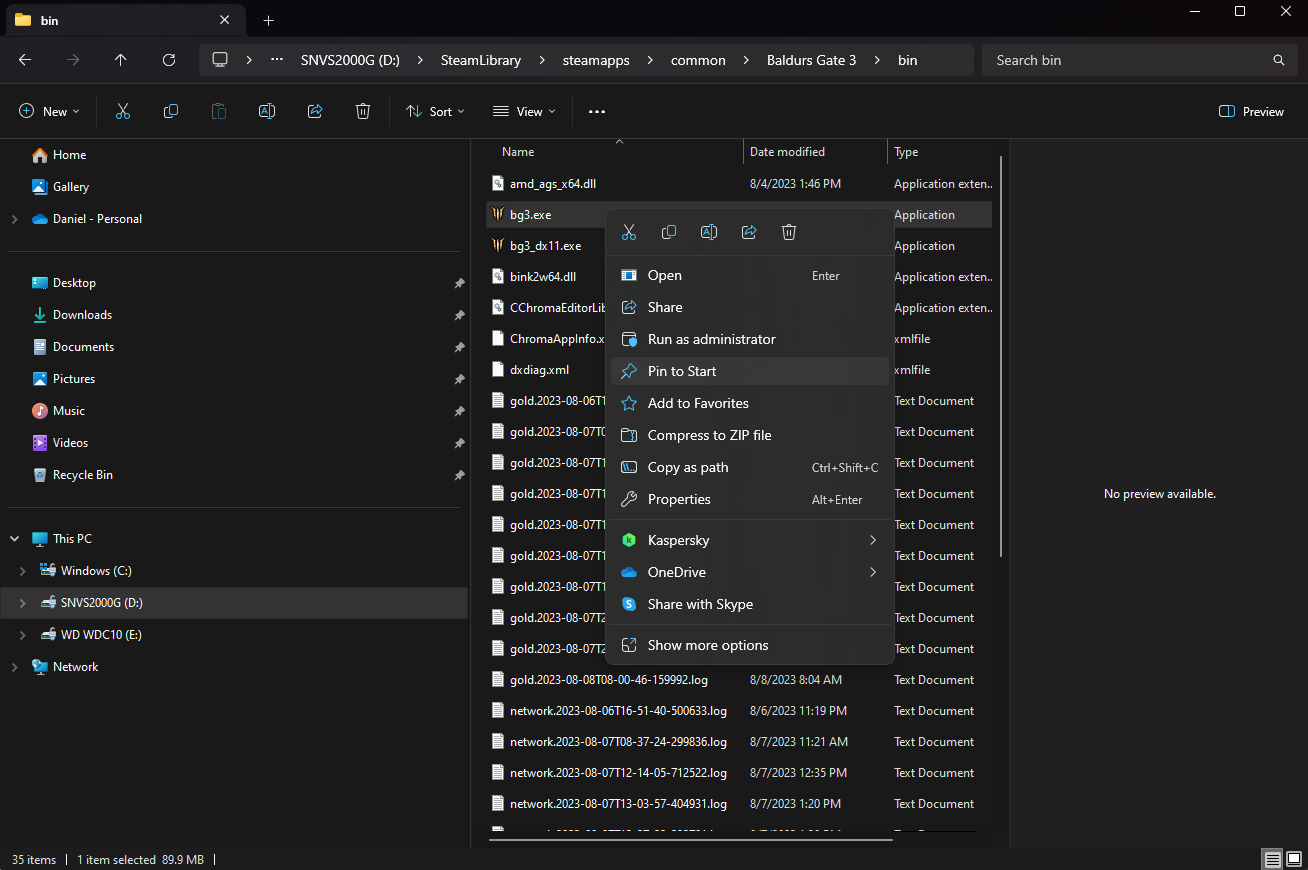Add a new tab with plus button
This screenshot has height=870, width=1308.
point(268,20)
